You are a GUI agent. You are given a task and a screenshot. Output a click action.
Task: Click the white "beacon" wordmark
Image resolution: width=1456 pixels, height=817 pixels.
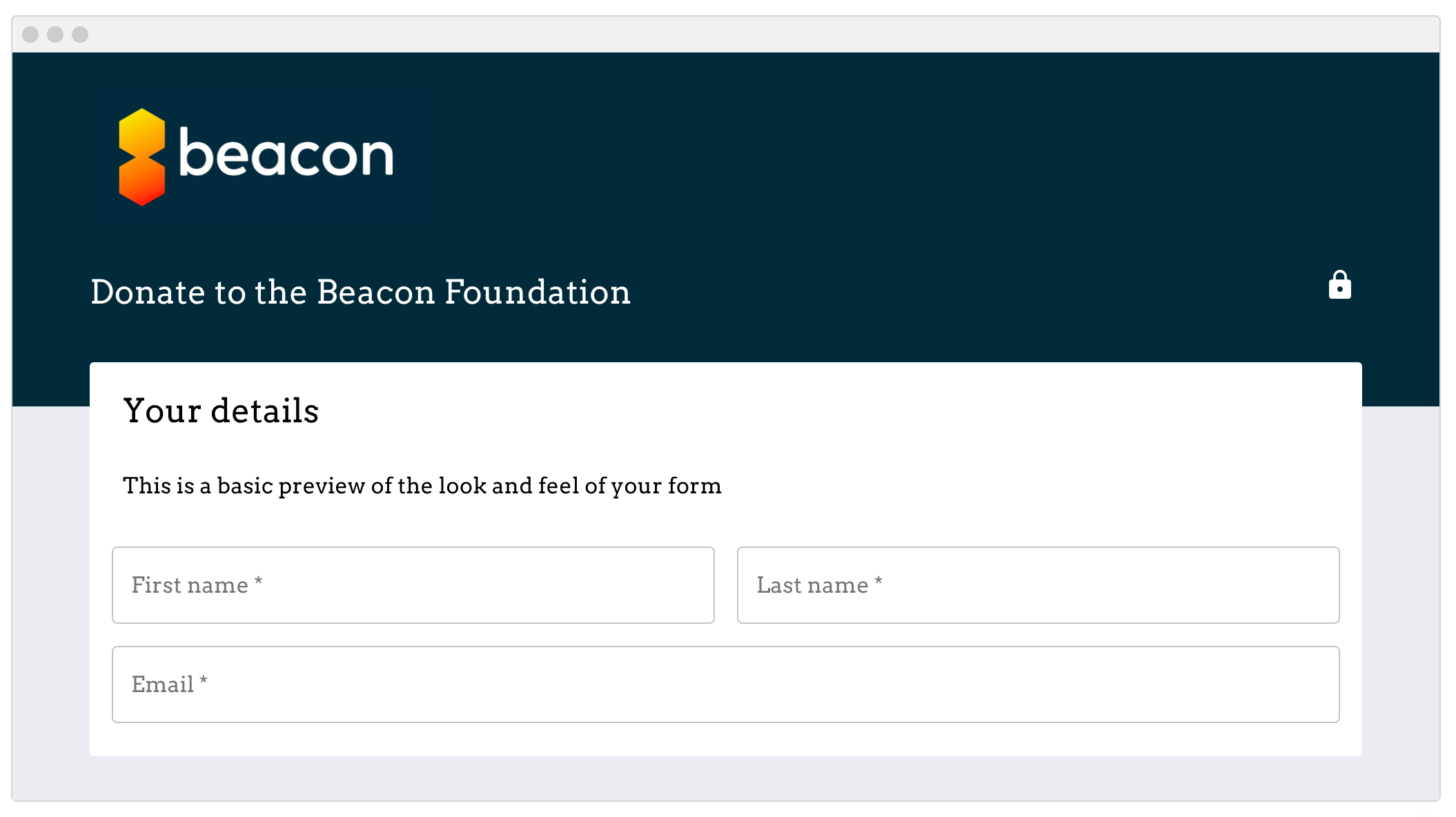[286, 153]
